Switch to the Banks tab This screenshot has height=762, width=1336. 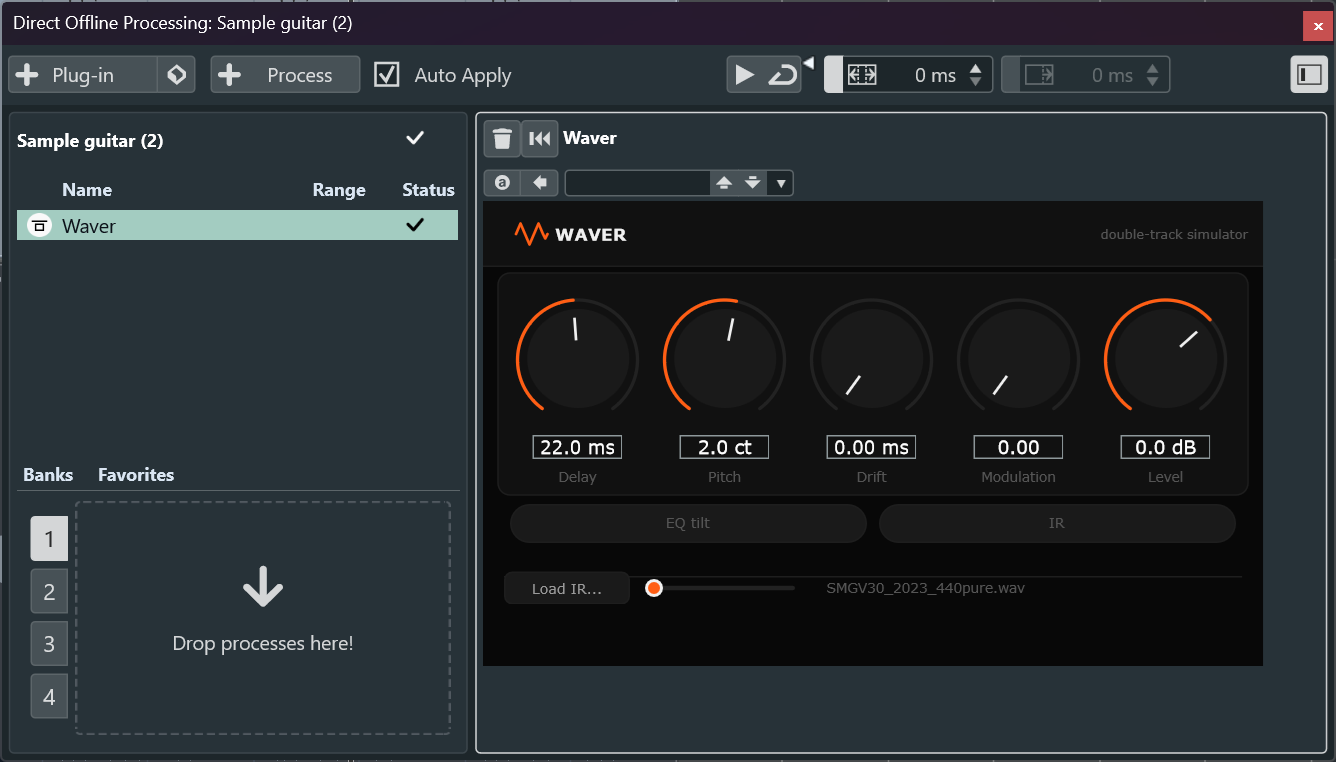(48, 475)
